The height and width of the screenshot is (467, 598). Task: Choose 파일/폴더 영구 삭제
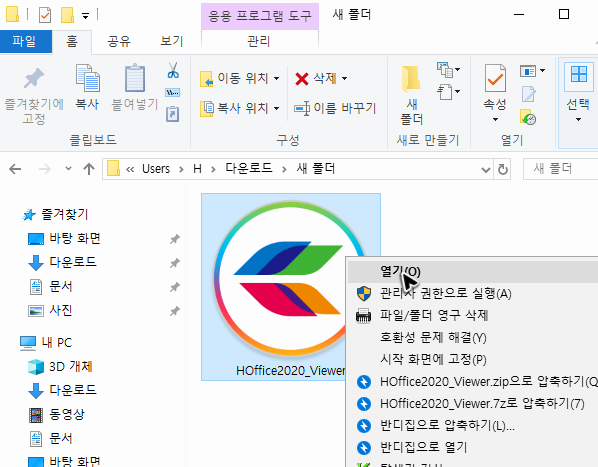click(x=473, y=316)
